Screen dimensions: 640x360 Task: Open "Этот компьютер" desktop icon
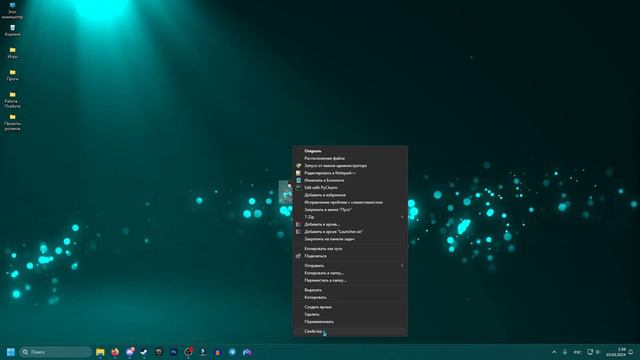[12, 11]
